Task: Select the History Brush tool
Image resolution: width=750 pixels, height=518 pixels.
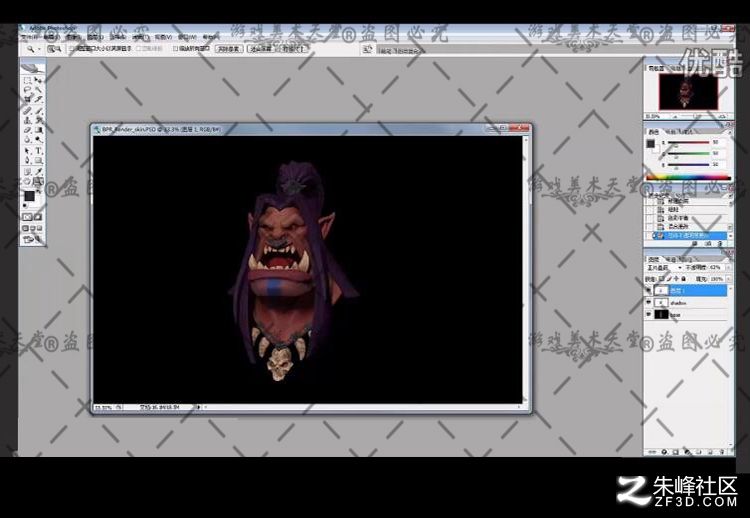Action: tap(39, 120)
